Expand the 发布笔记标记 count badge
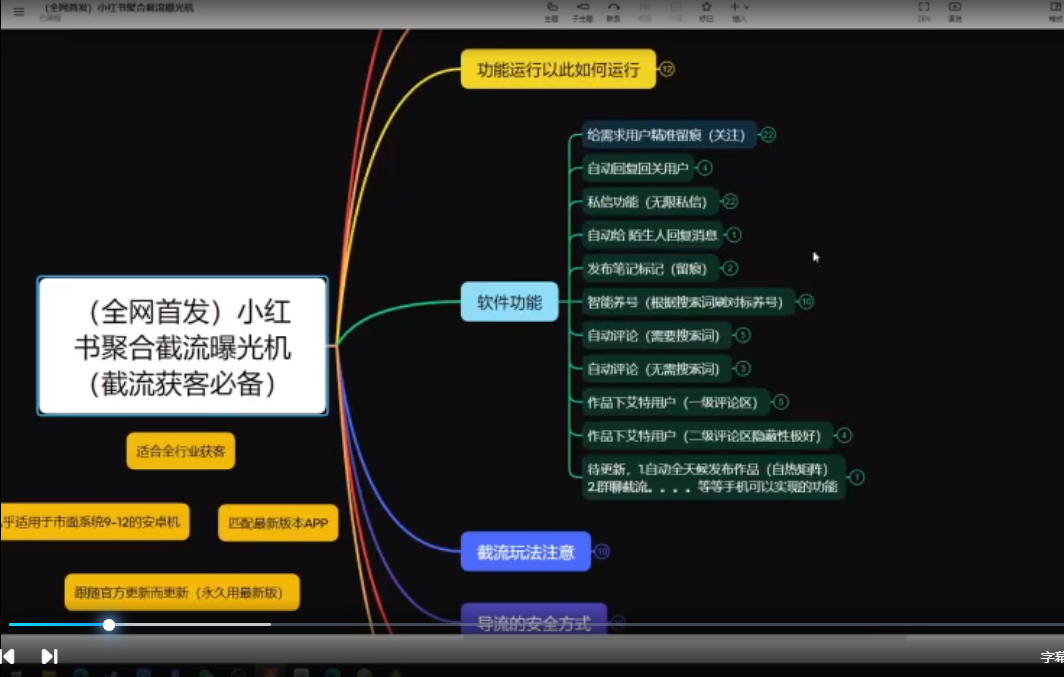1064x677 pixels. (x=730, y=268)
